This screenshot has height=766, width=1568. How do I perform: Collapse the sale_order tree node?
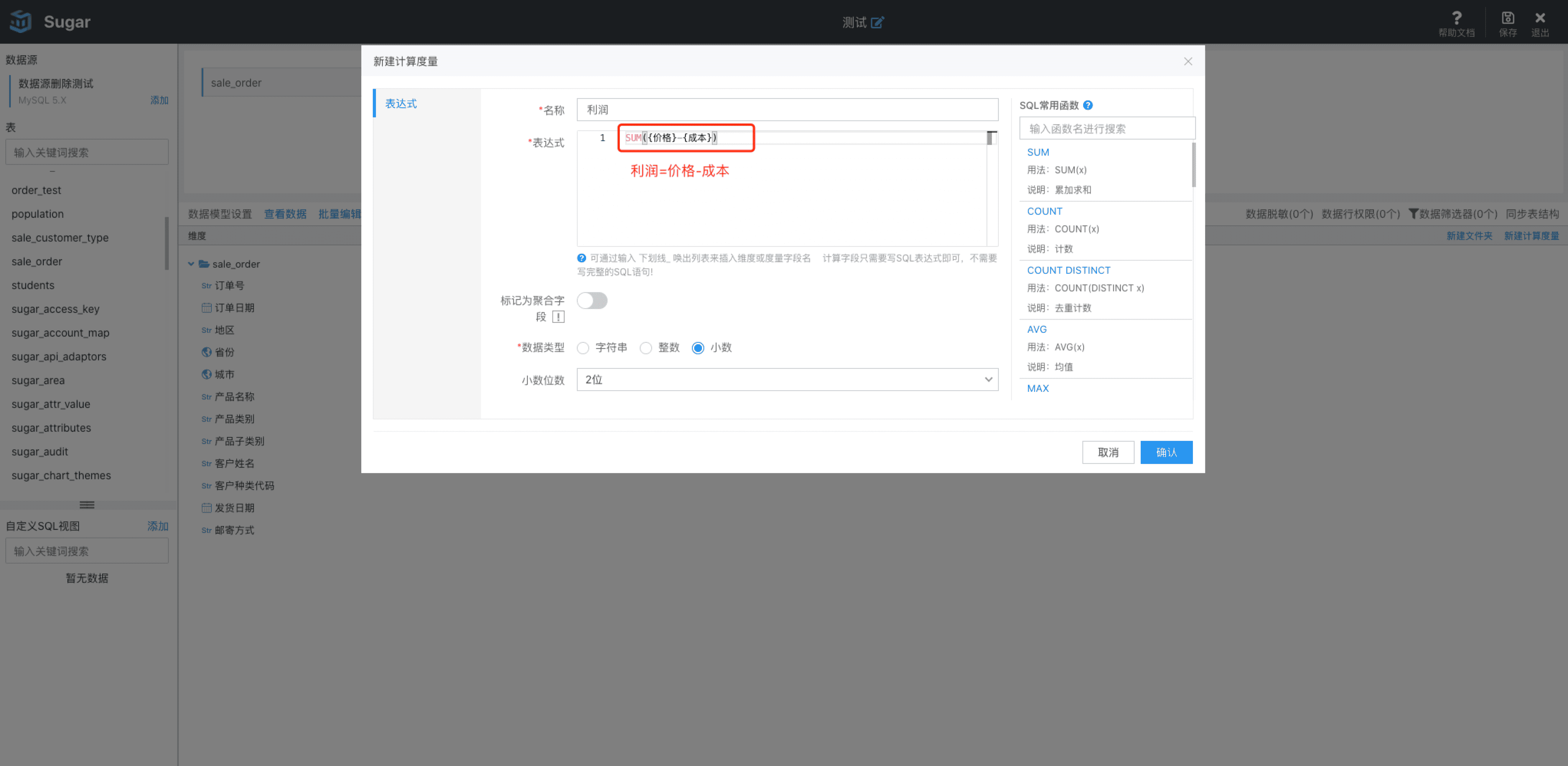[x=191, y=264]
